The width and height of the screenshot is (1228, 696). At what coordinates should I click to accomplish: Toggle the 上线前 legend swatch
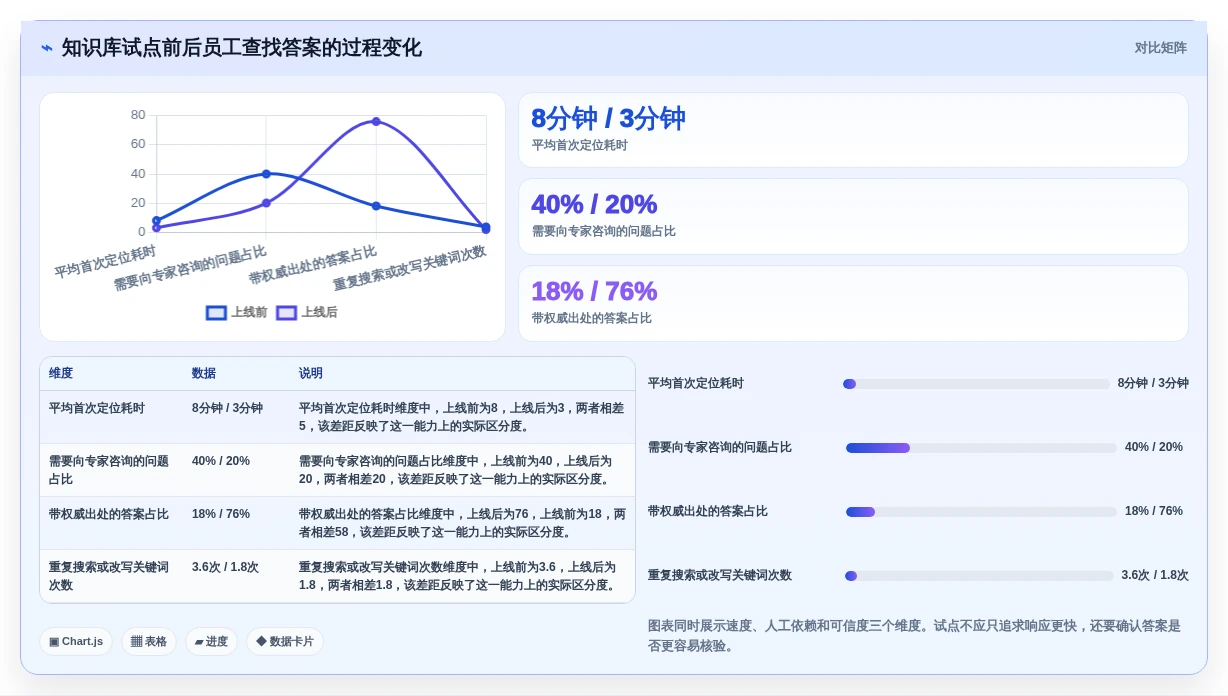click(216, 313)
